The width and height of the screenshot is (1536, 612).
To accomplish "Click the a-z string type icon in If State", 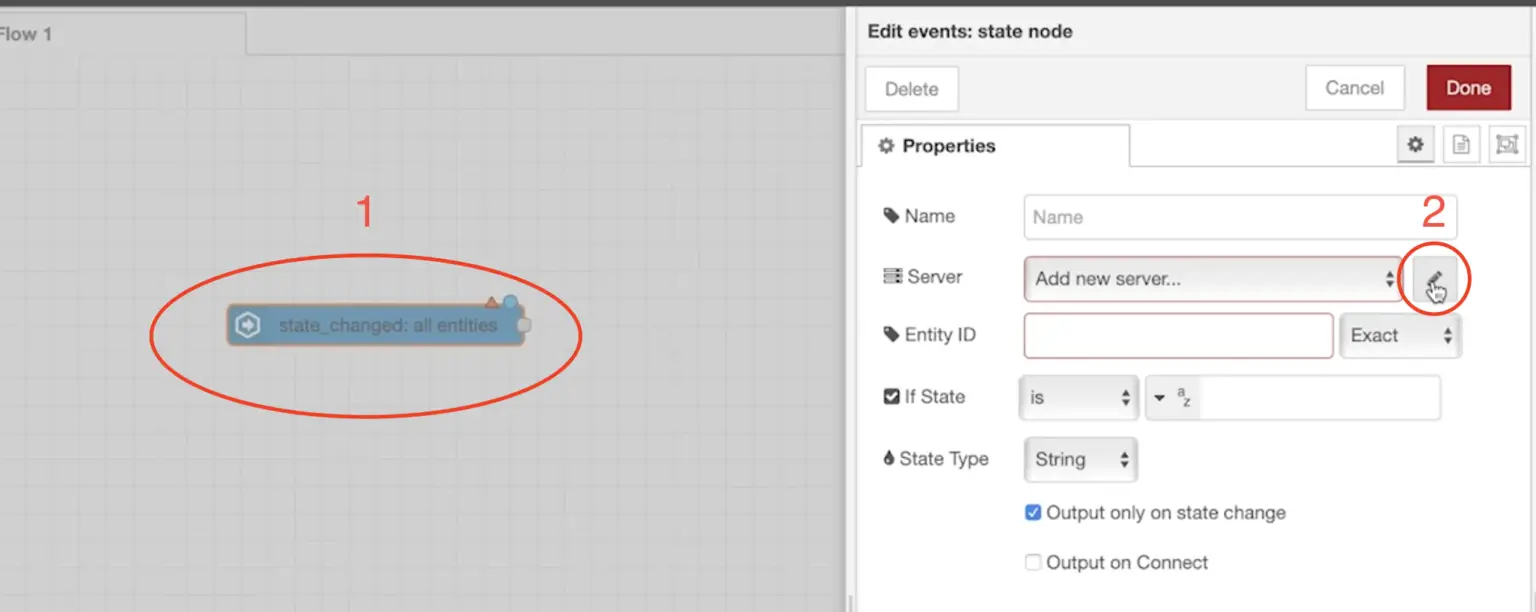I will 1183,397.
